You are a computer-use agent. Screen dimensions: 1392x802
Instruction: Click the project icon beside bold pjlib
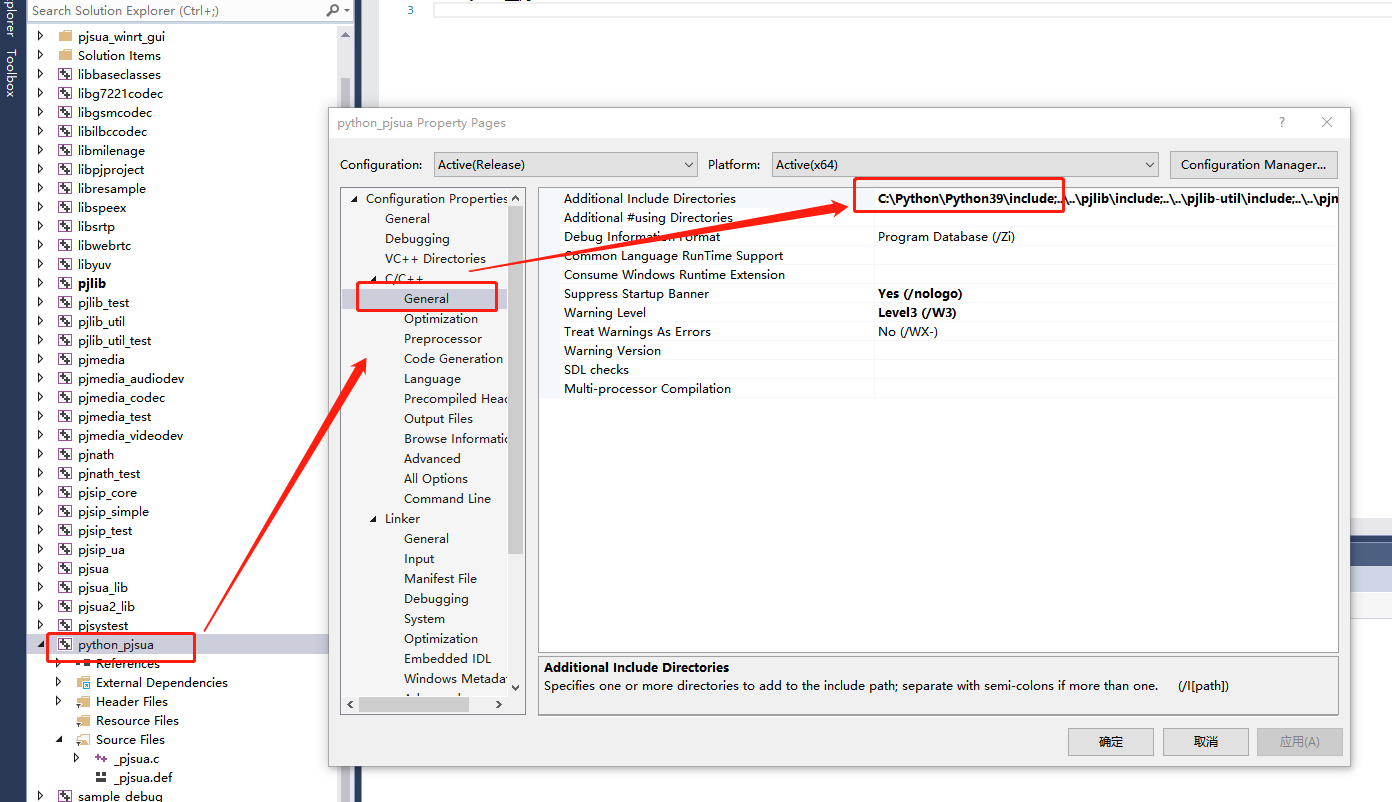point(65,283)
